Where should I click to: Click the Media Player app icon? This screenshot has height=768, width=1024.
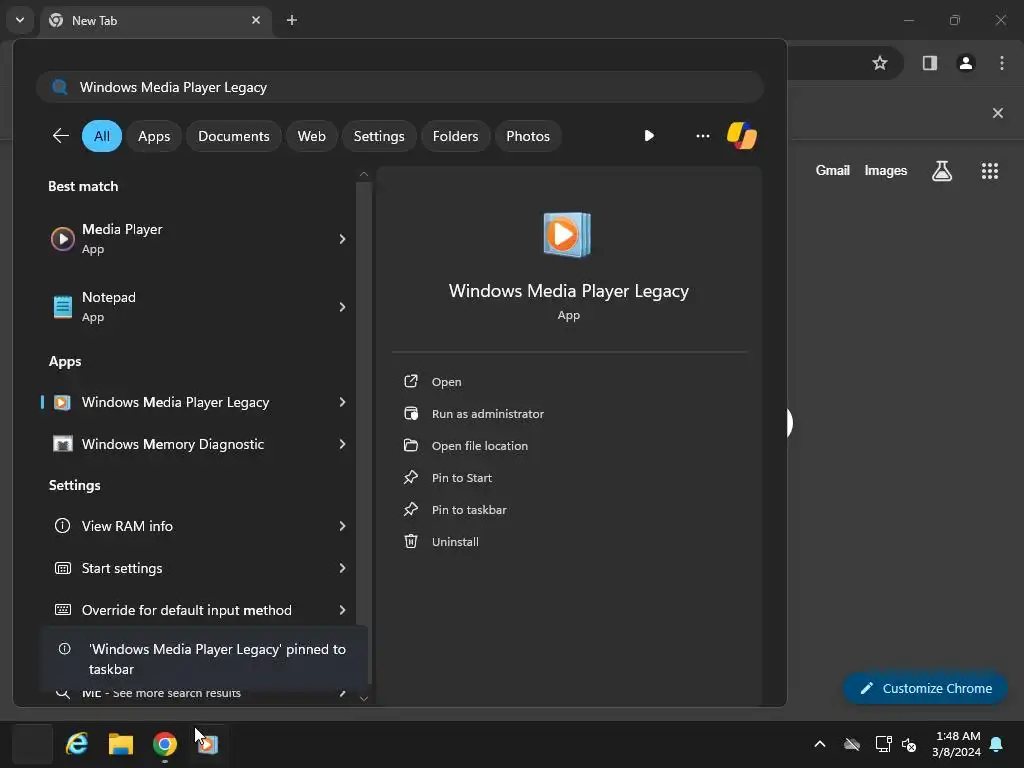point(63,239)
